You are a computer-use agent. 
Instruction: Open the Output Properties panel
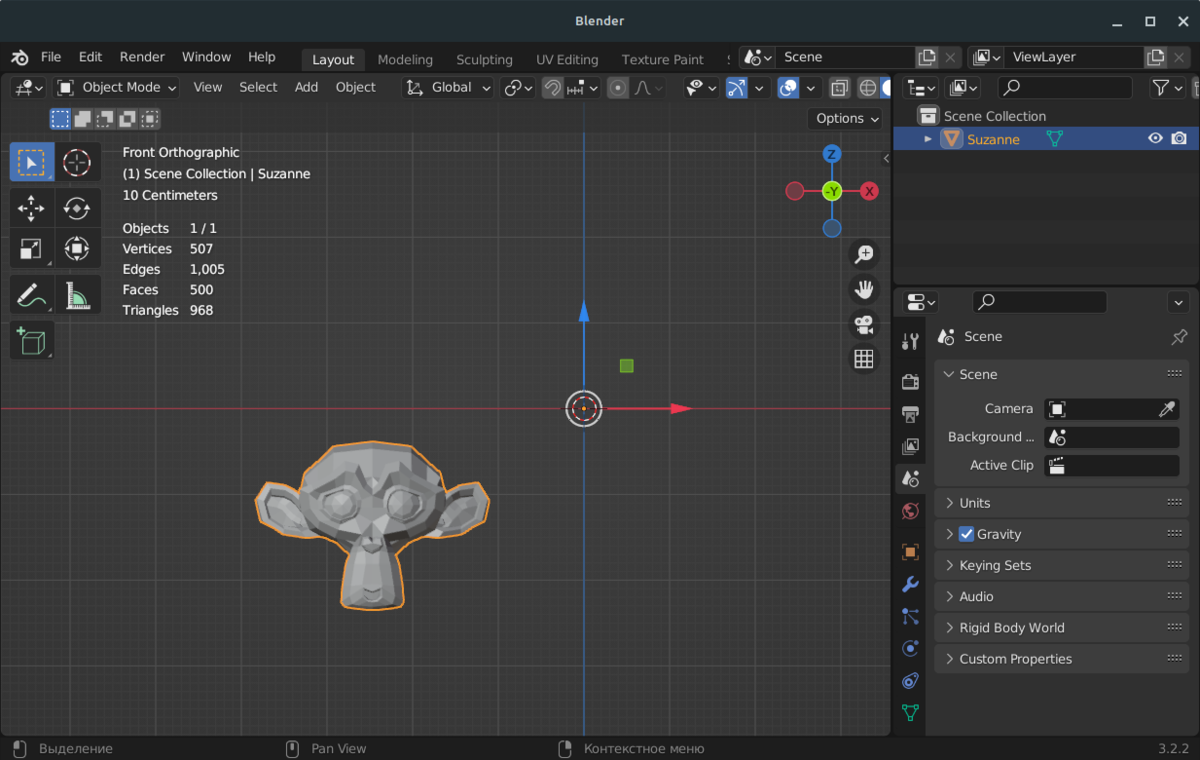(910, 413)
